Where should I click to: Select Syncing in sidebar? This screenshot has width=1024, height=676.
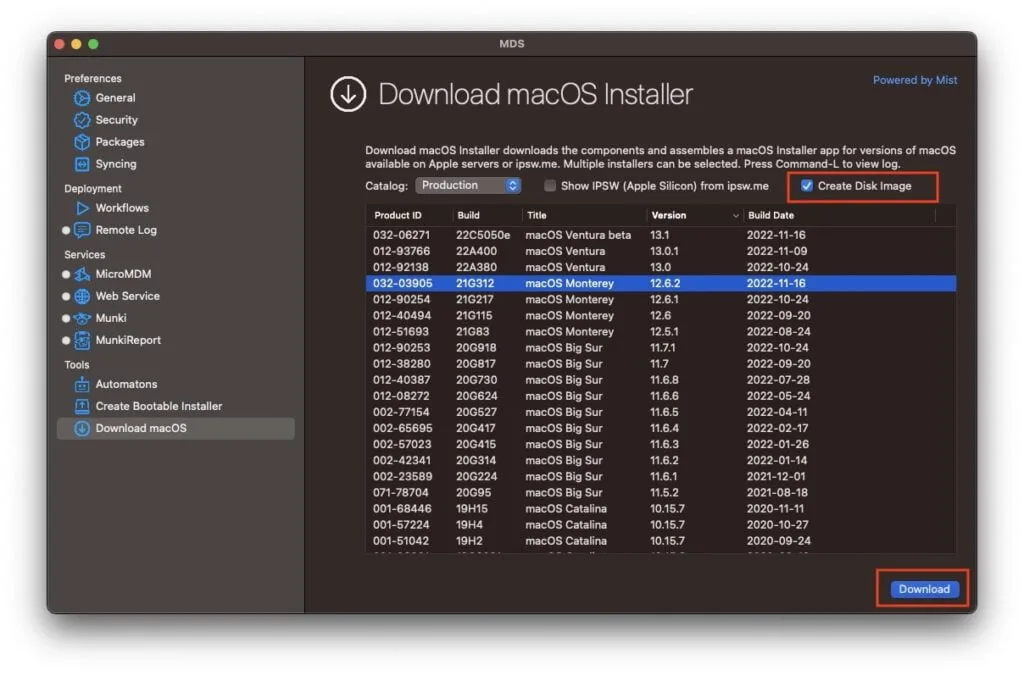(116, 164)
